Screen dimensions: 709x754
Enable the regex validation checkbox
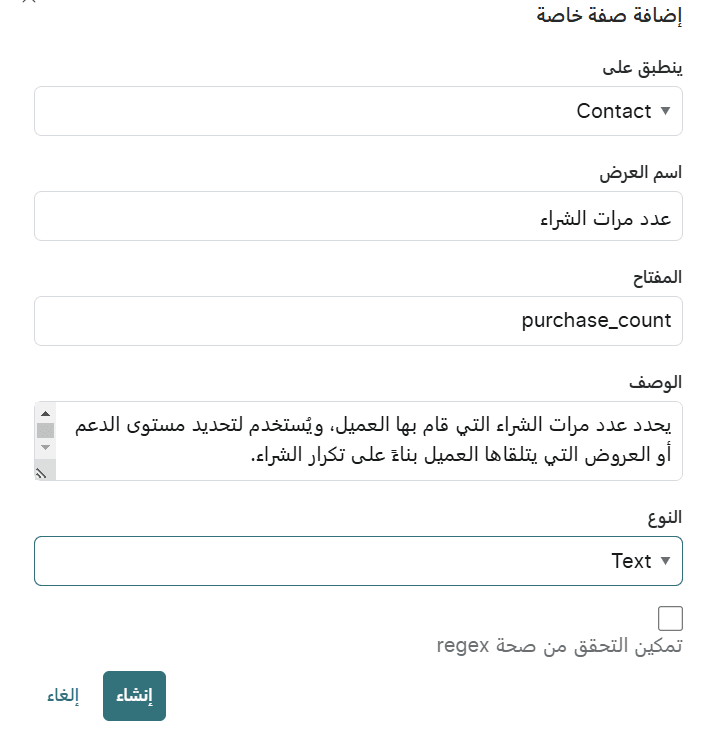tap(670, 618)
